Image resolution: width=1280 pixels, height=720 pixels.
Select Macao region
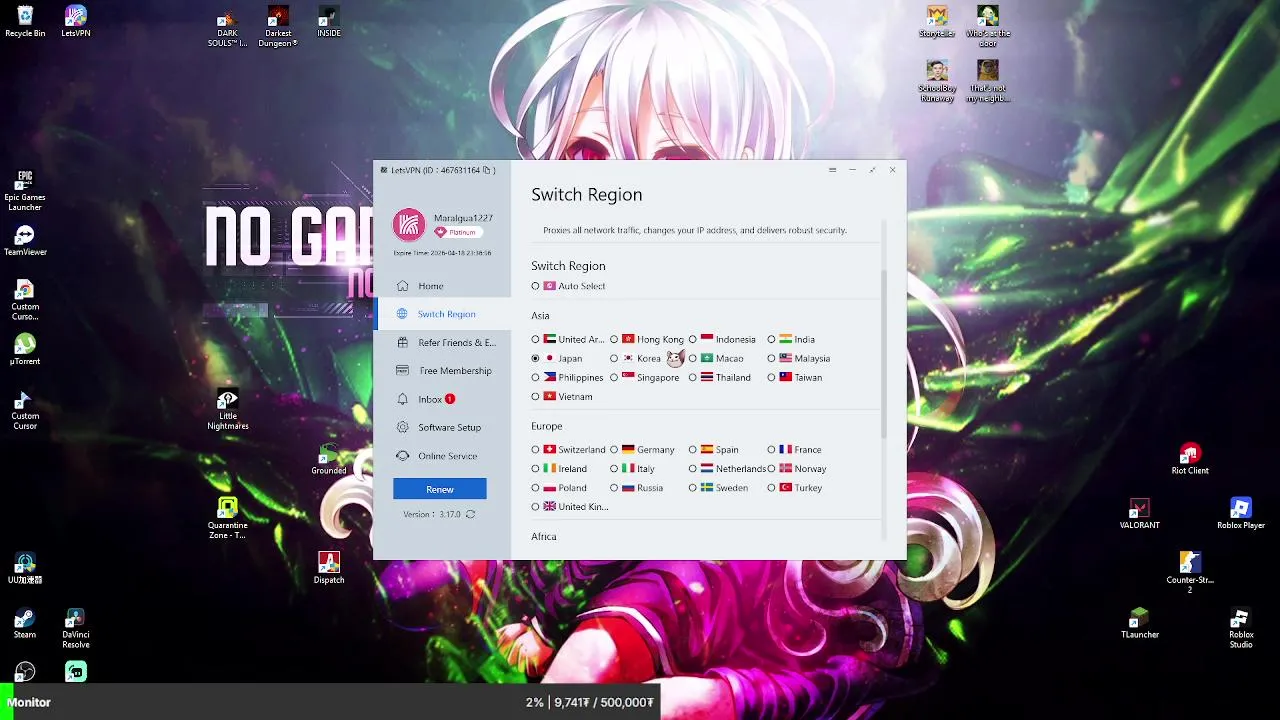click(716, 358)
